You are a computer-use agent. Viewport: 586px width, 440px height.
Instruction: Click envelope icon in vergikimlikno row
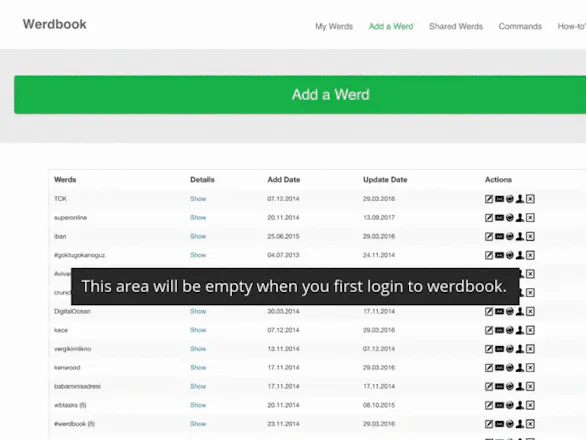point(499,349)
